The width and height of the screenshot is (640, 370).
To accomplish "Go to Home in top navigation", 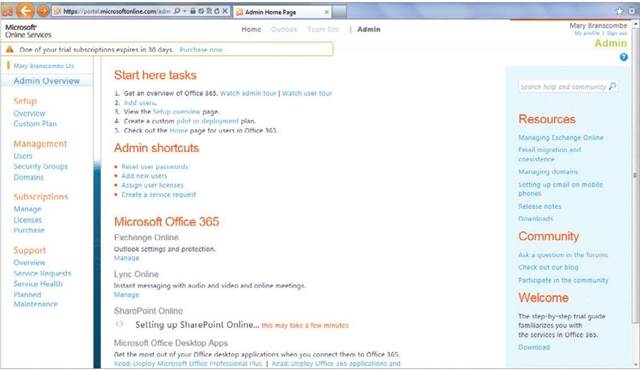I will point(251,29).
